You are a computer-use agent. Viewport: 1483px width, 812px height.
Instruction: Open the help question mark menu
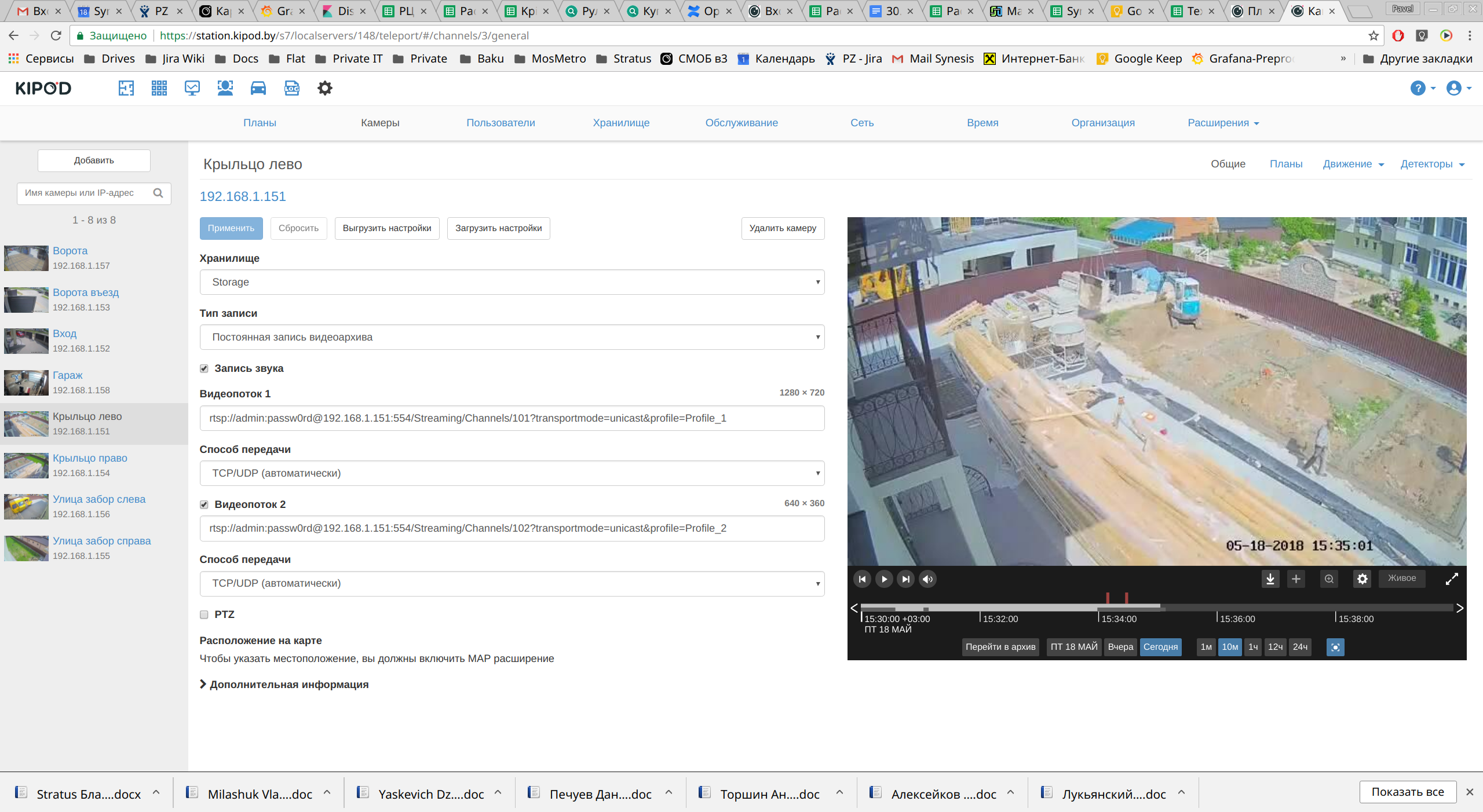[1422, 88]
